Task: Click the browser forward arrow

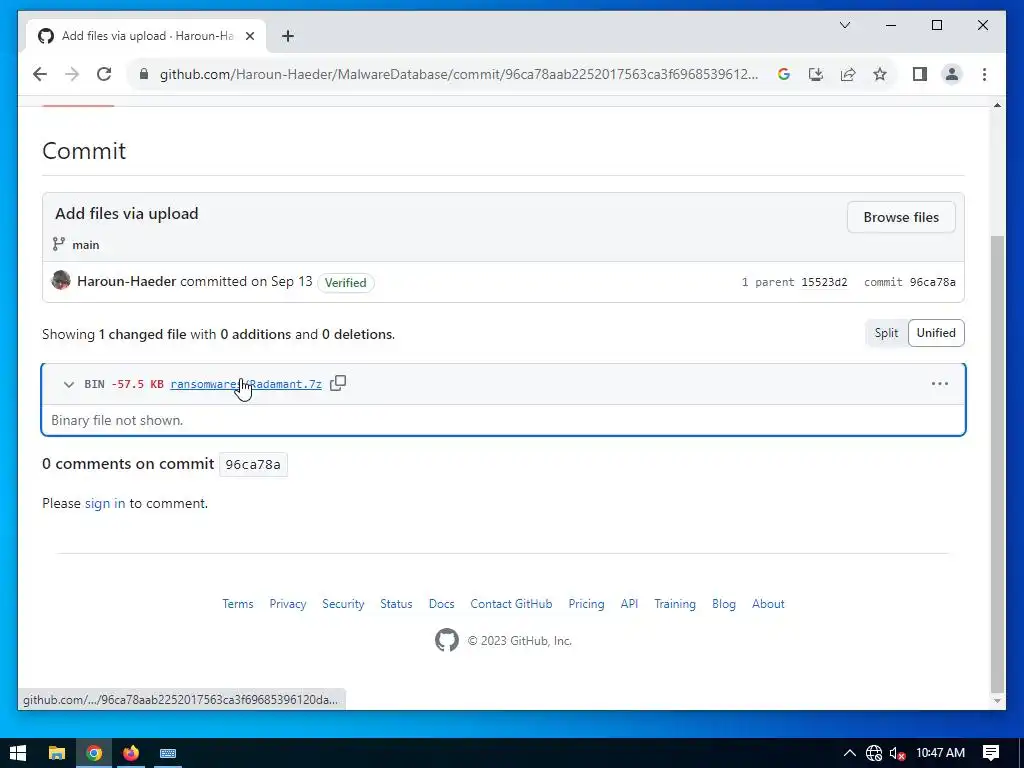Action: (x=72, y=74)
